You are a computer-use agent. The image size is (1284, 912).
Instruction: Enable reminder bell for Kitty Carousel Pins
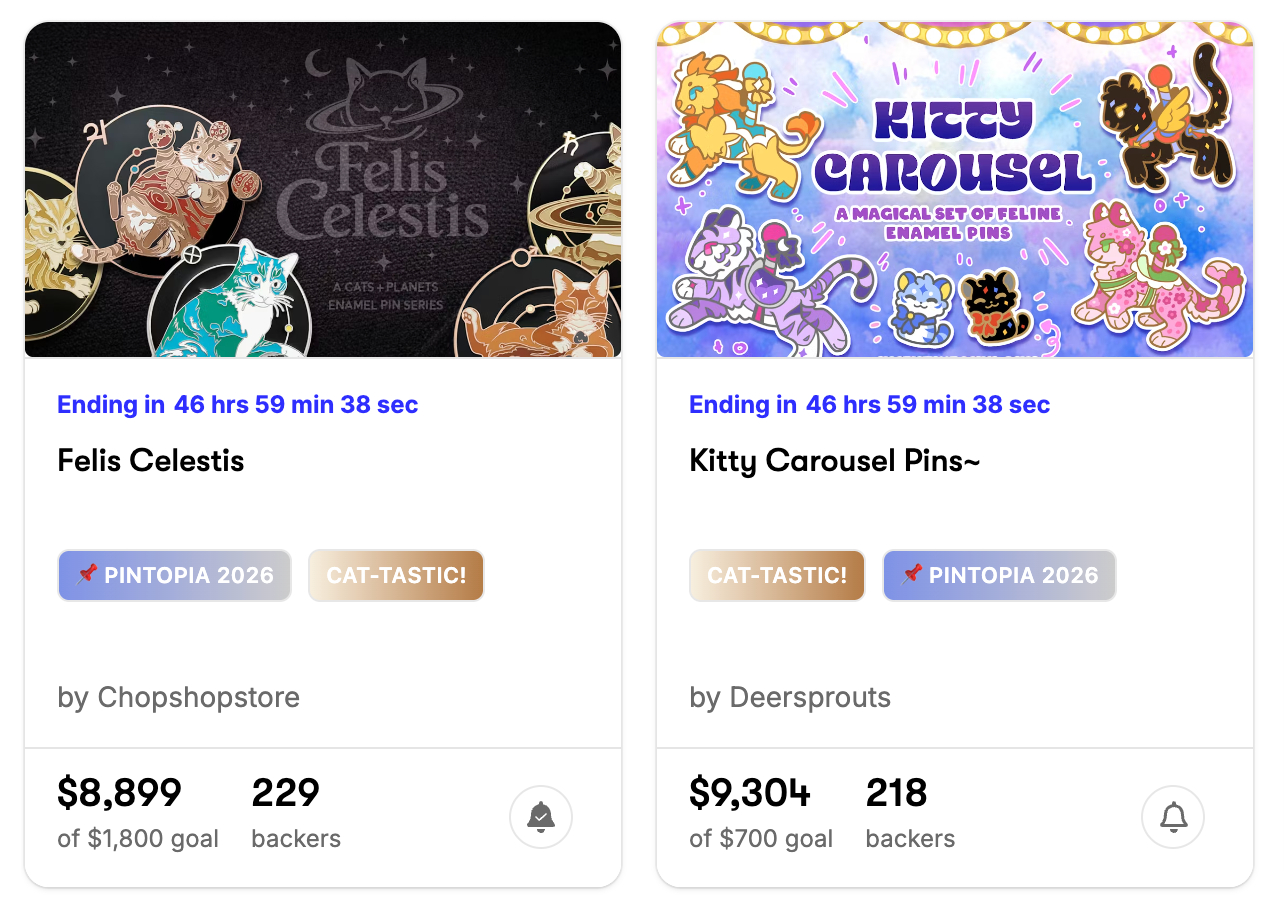click(x=1172, y=817)
